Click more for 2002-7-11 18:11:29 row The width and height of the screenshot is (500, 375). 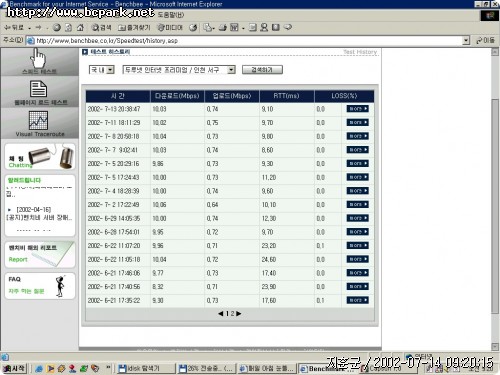pyautogui.click(x=357, y=122)
